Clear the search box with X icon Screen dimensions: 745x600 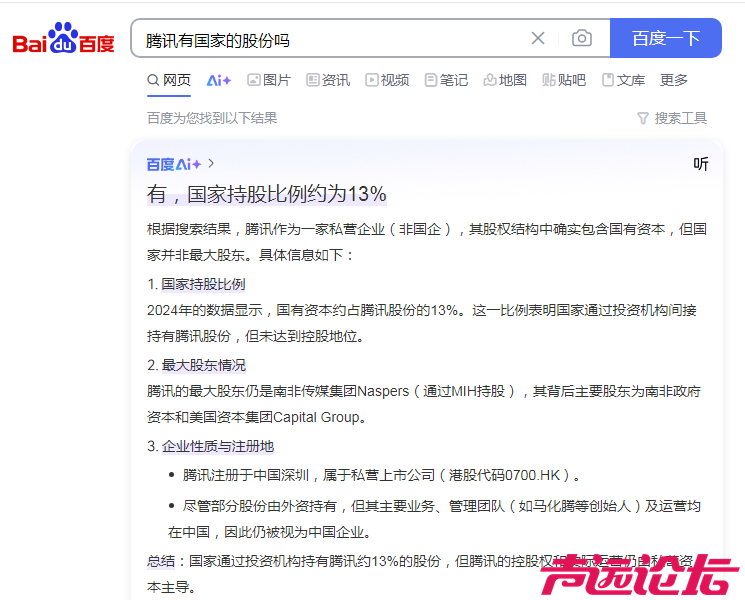[x=538, y=38]
